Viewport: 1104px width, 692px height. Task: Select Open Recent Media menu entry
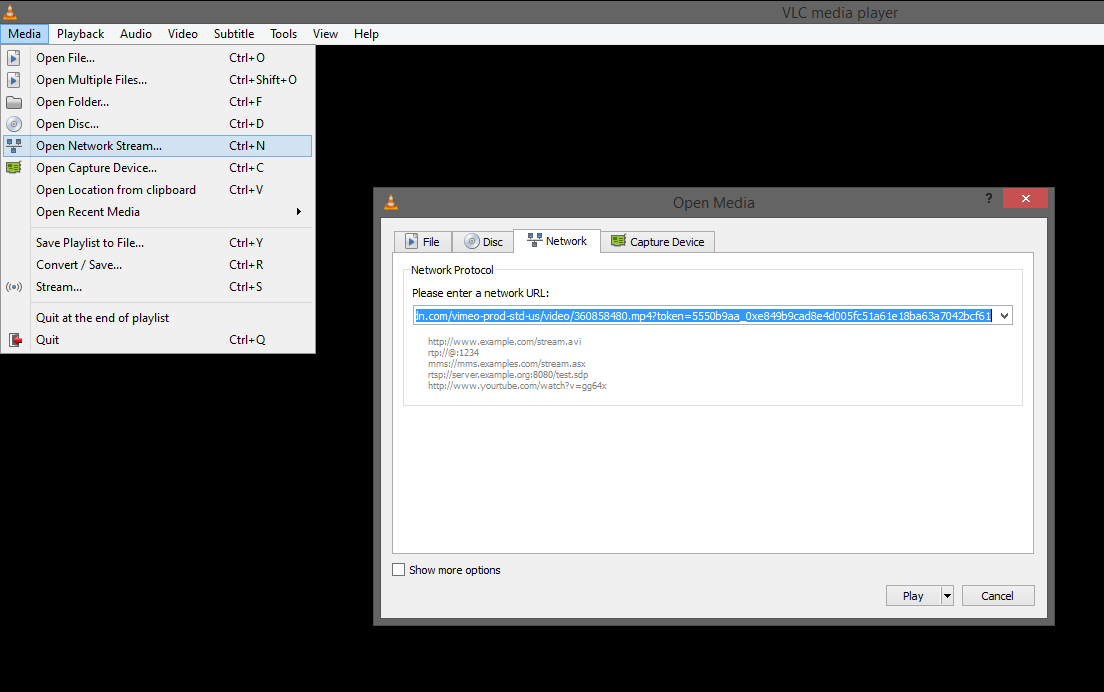[158, 212]
